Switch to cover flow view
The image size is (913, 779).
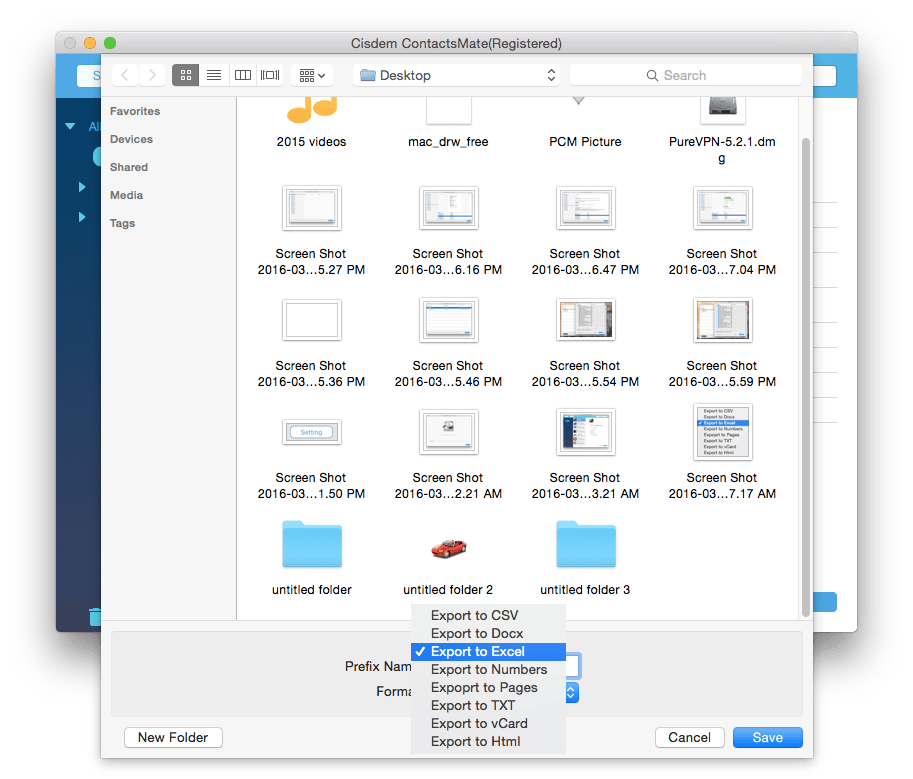click(x=269, y=75)
